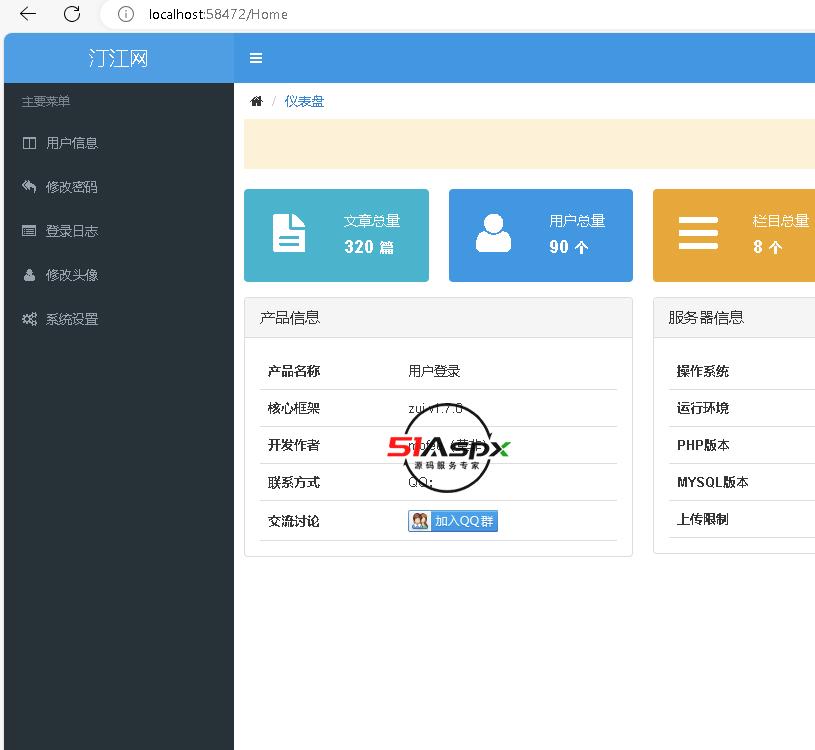
Task: Click the 主要菜单 sidebar heading
Action: tap(46, 101)
